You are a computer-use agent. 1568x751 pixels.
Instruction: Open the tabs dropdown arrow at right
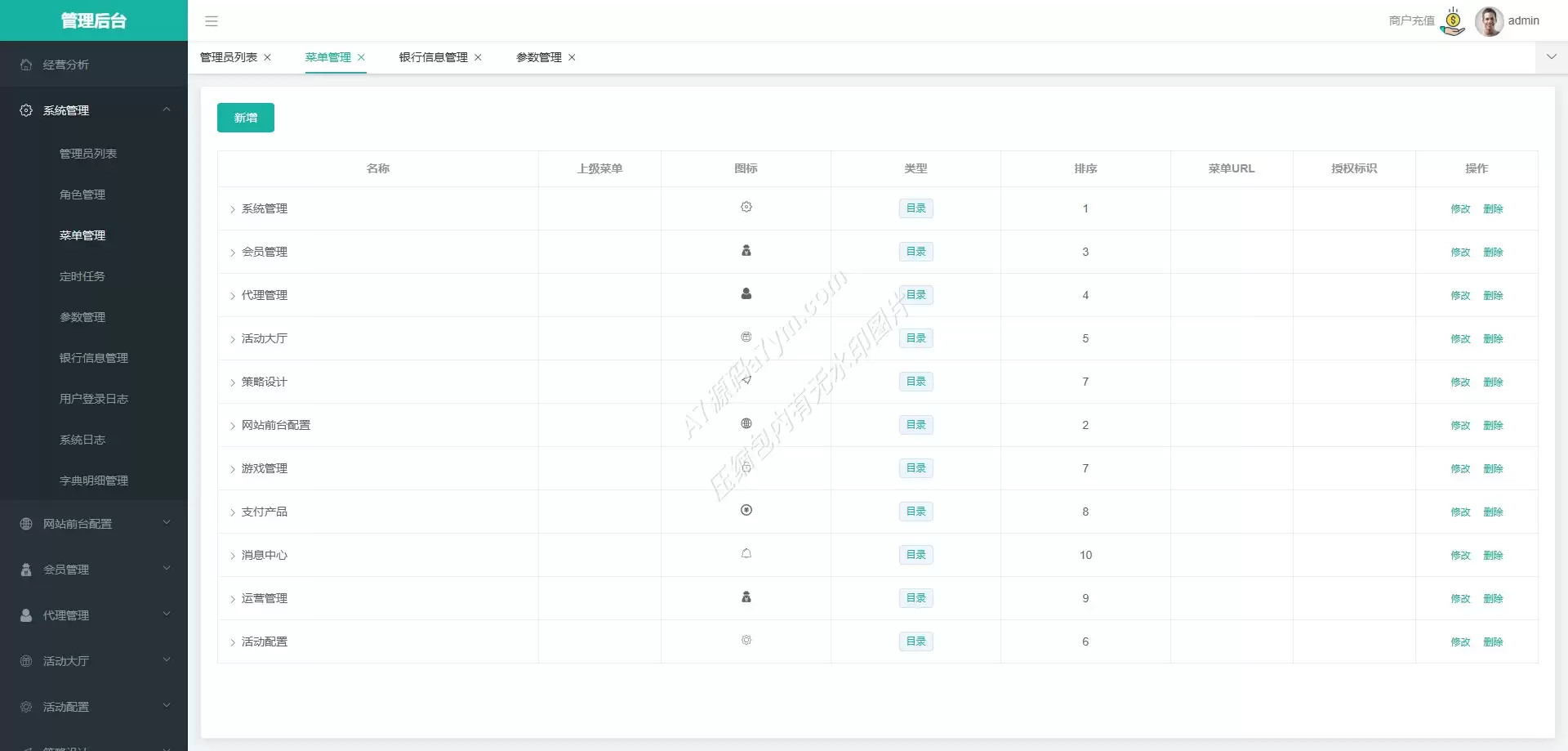[1551, 57]
